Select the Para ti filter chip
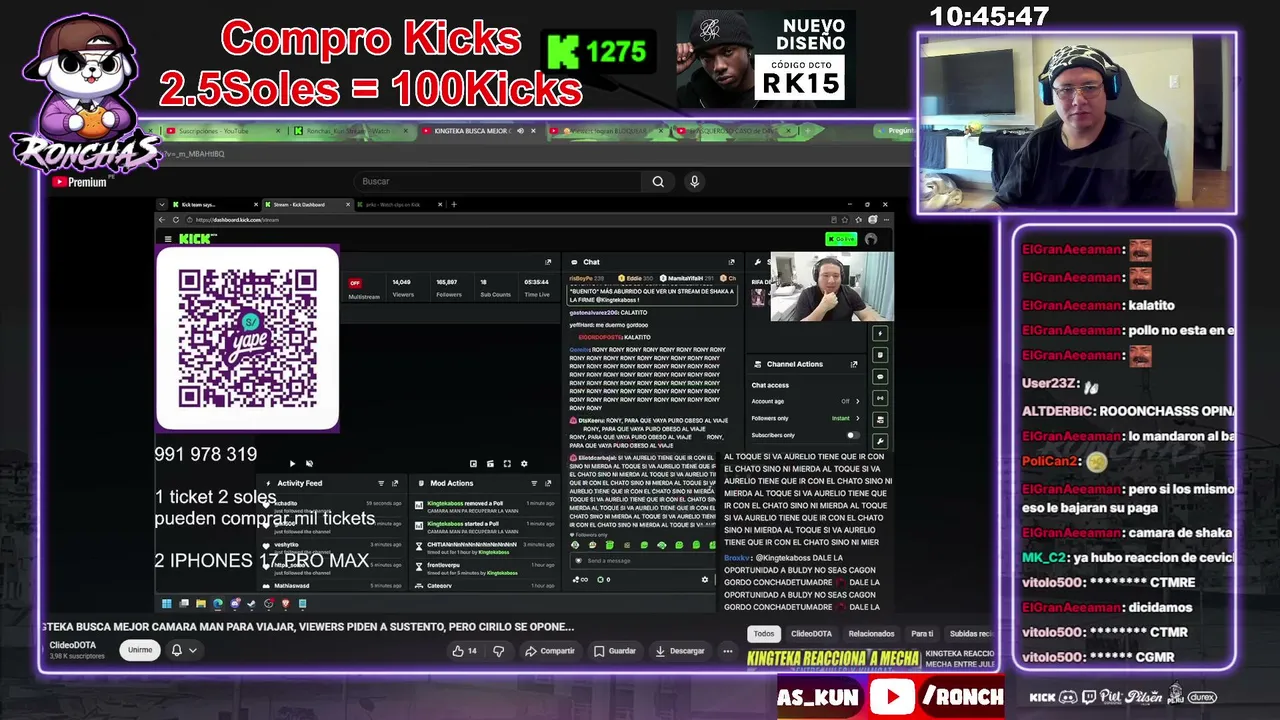1280x720 pixels. point(922,633)
